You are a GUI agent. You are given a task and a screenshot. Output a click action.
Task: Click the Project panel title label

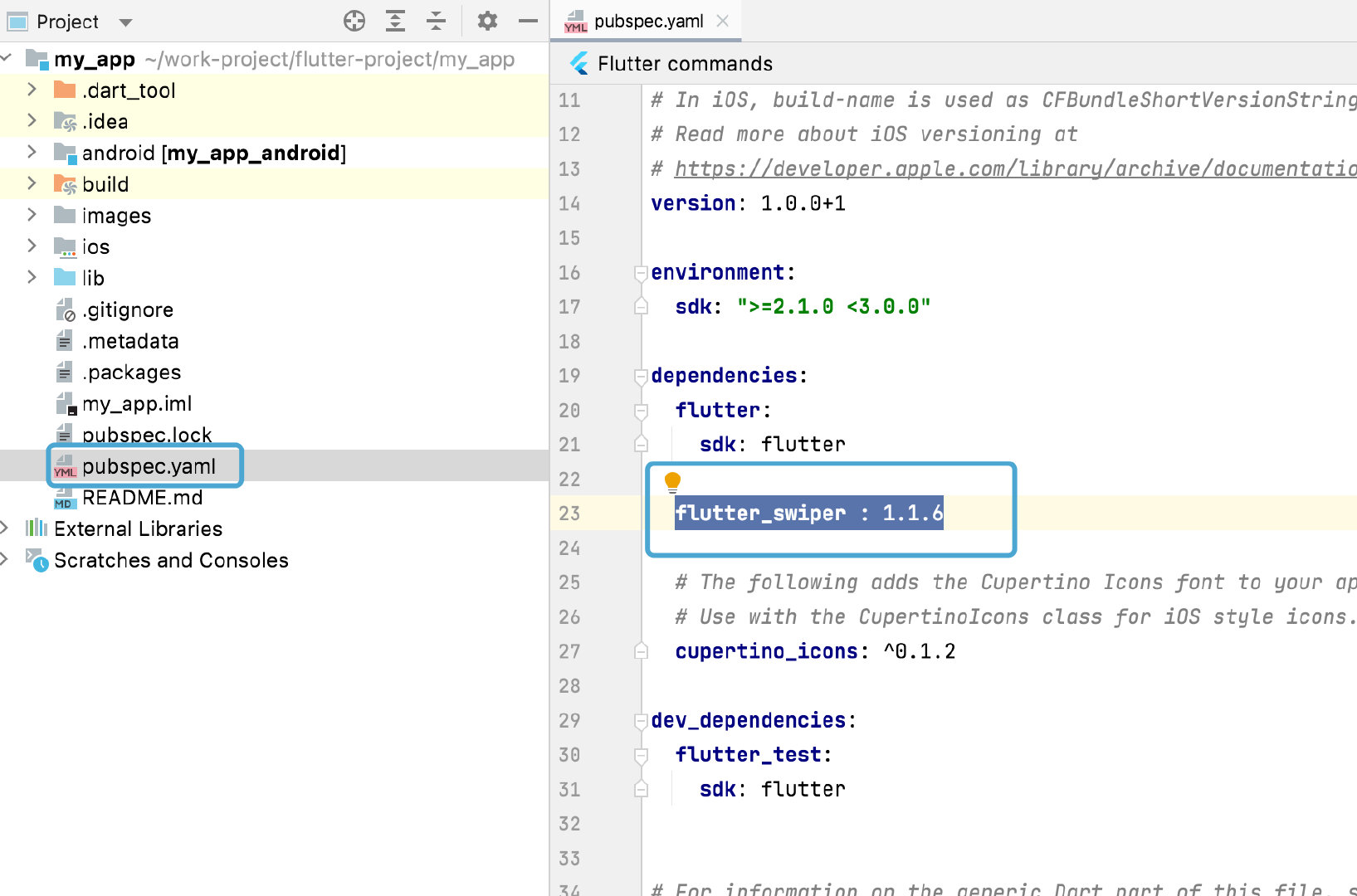point(67,22)
